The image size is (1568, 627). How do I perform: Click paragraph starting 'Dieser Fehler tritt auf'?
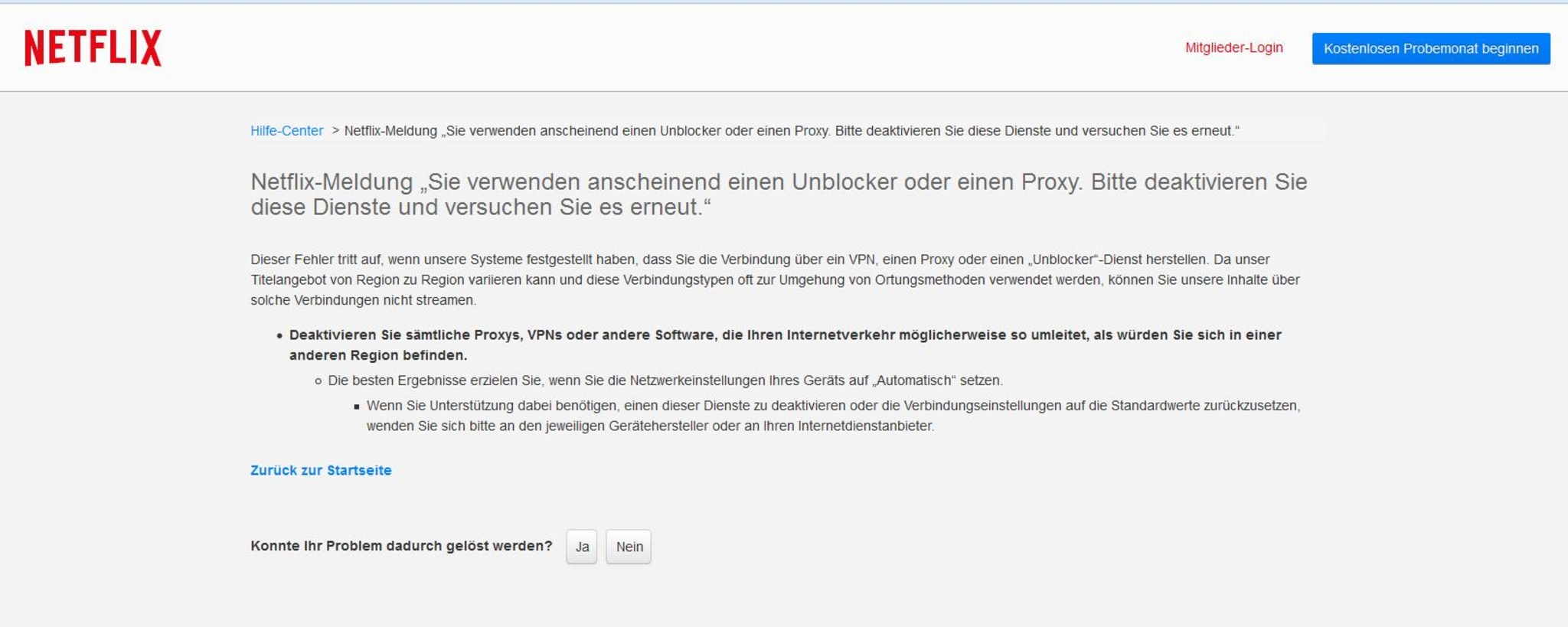tap(775, 279)
